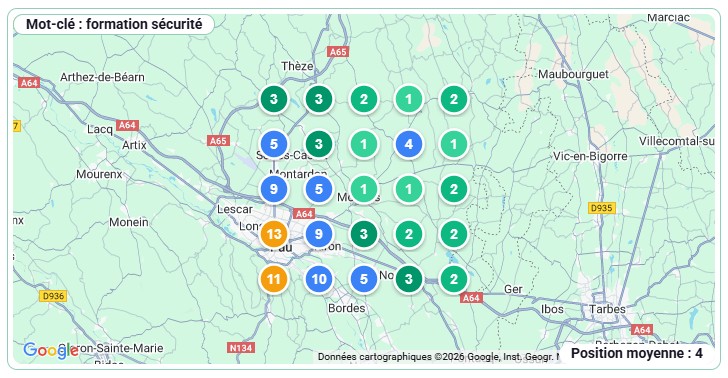Click the Thèze town label
This screenshot has width=728, height=378.
coord(297,66)
